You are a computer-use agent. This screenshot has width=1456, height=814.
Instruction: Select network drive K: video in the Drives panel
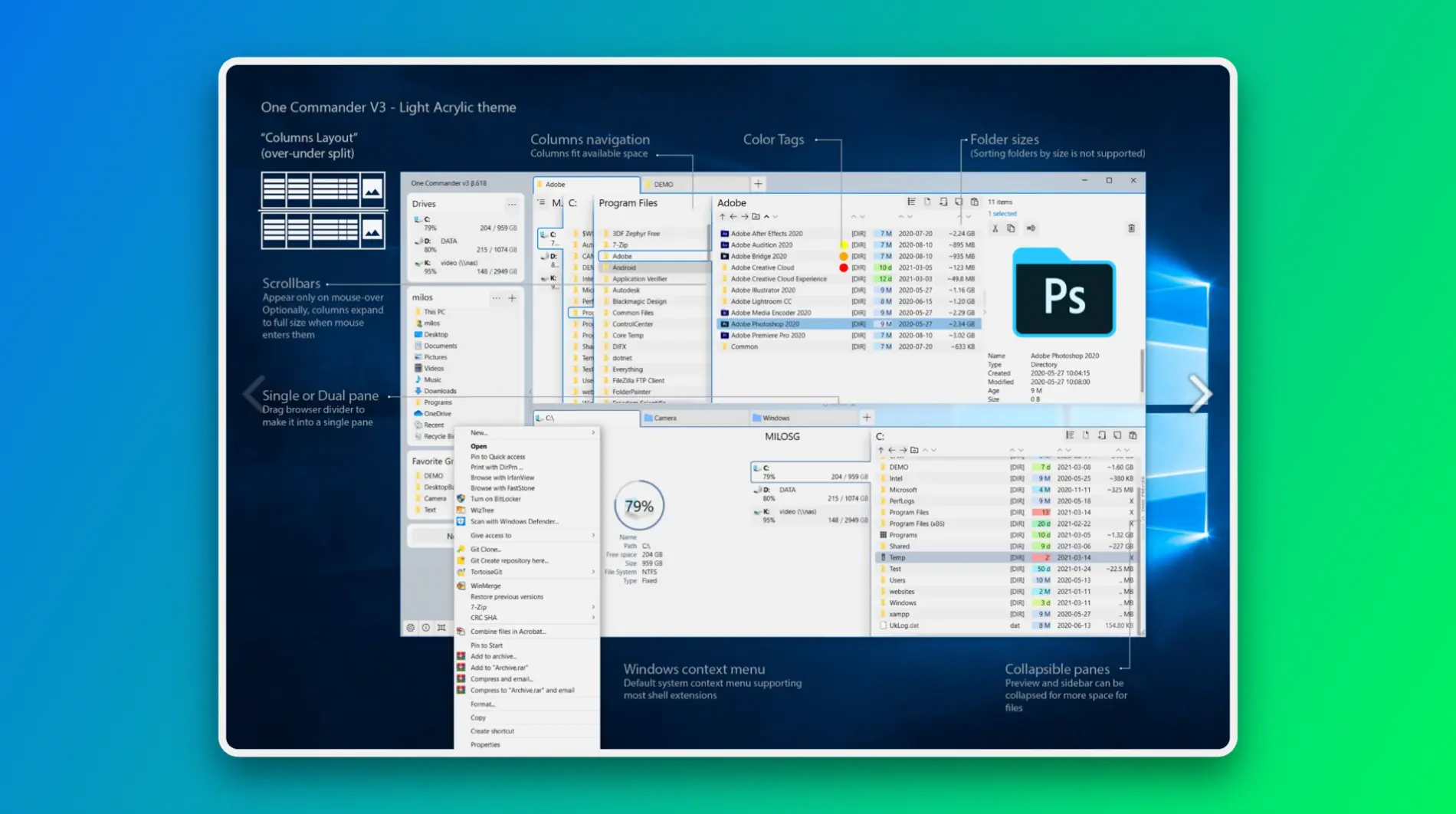coord(465,267)
